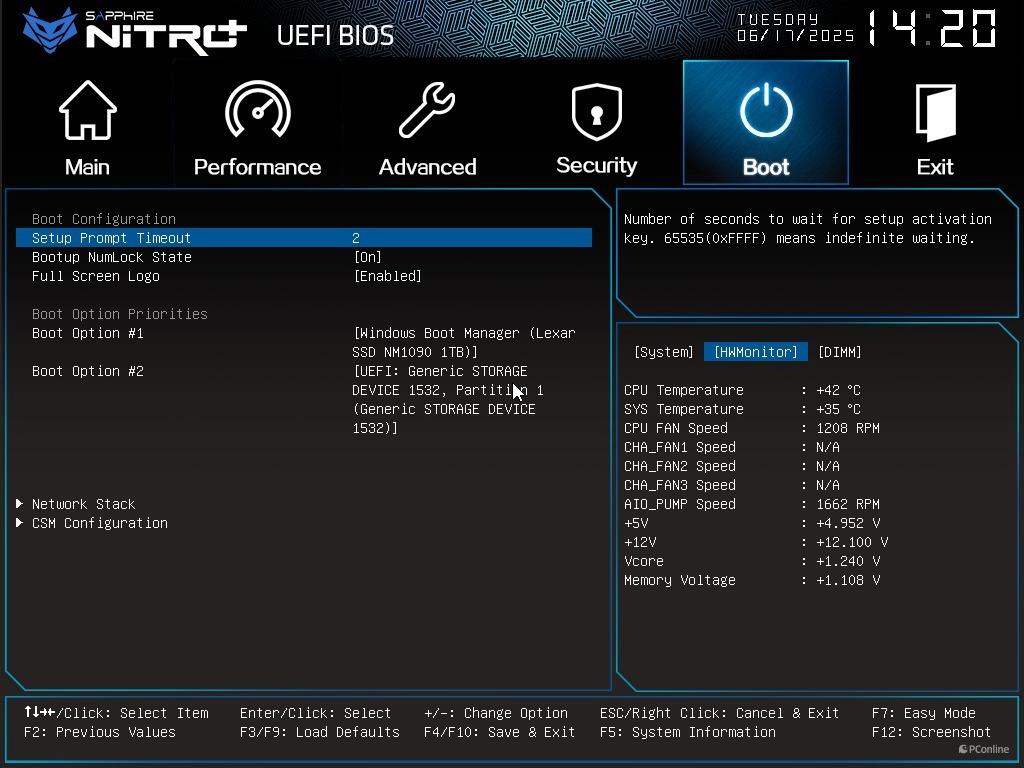Image resolution: width=1024 pixels, height=768 pixels.
Task: Switch to the Performance tab label
Action: tap(257, 167)
